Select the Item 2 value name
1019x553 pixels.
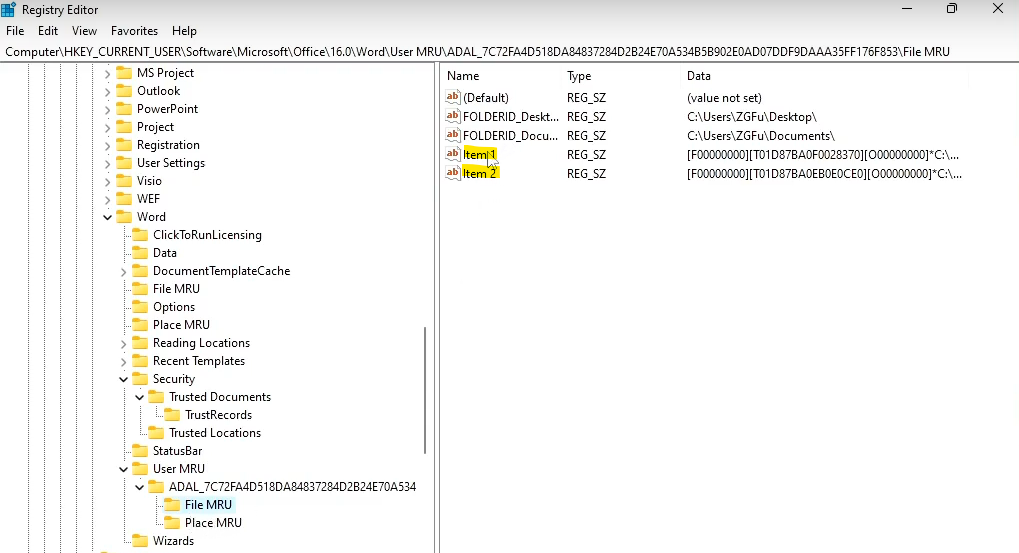pyautogui.click(x=480, y=174)
